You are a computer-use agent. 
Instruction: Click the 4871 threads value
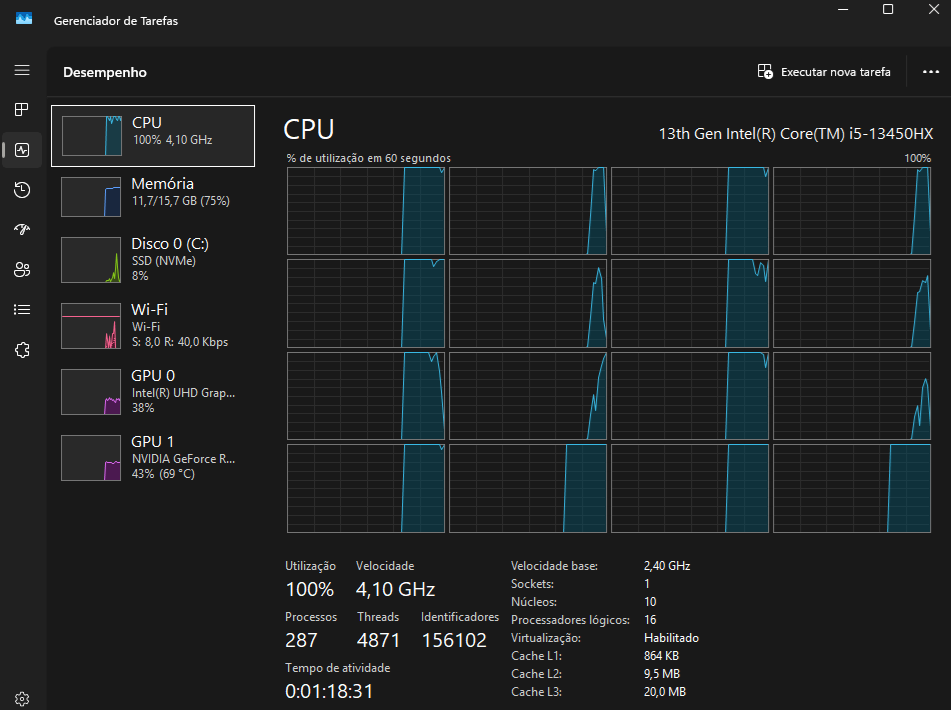point(378,640)
